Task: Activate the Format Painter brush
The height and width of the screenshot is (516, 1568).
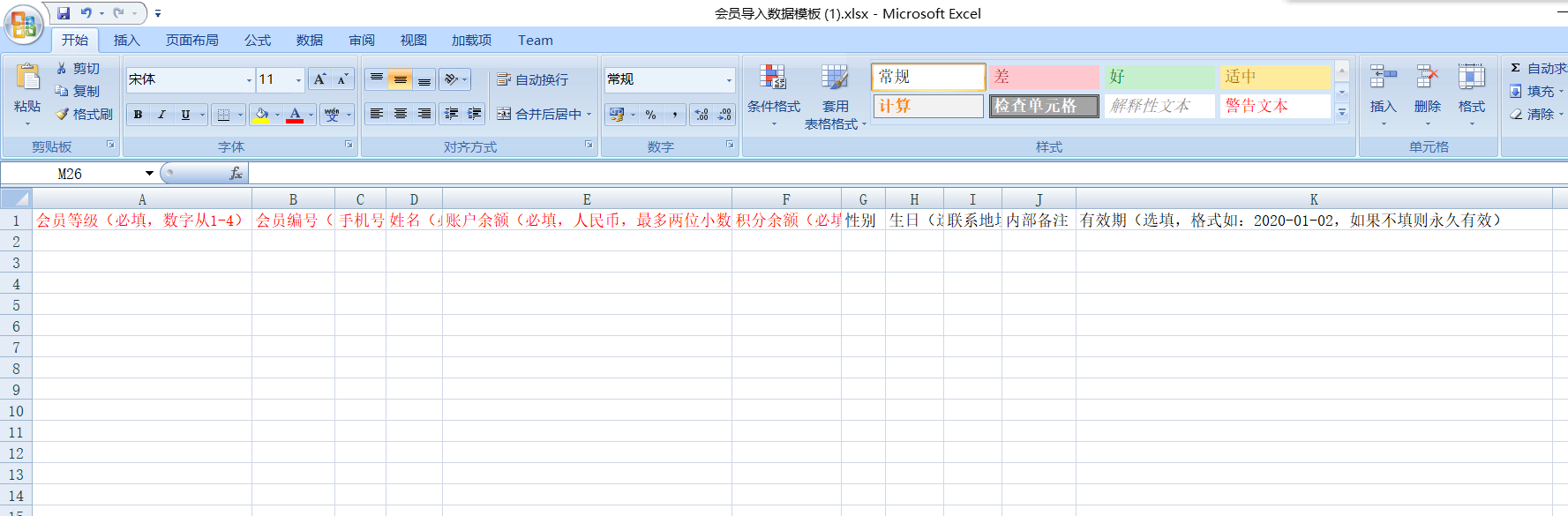Action: coord(85,114)
